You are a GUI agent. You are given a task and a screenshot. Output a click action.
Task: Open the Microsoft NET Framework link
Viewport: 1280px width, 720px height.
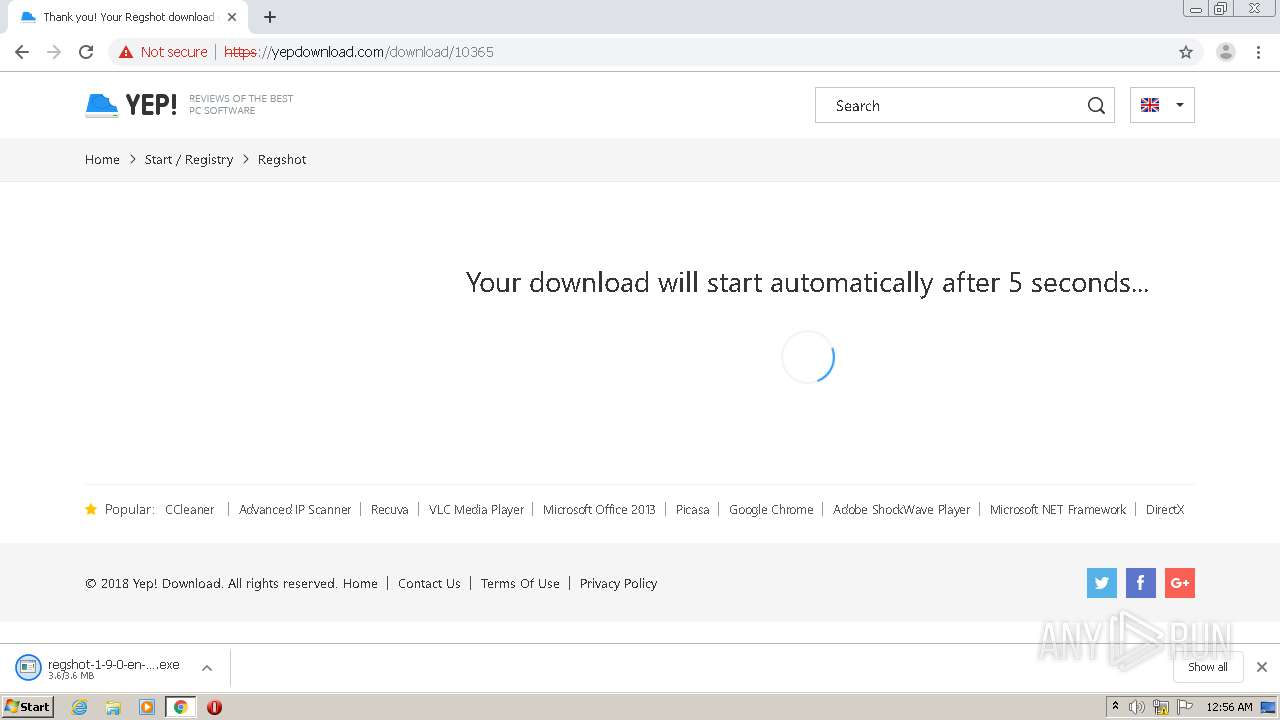click(x=1058, y=509)
